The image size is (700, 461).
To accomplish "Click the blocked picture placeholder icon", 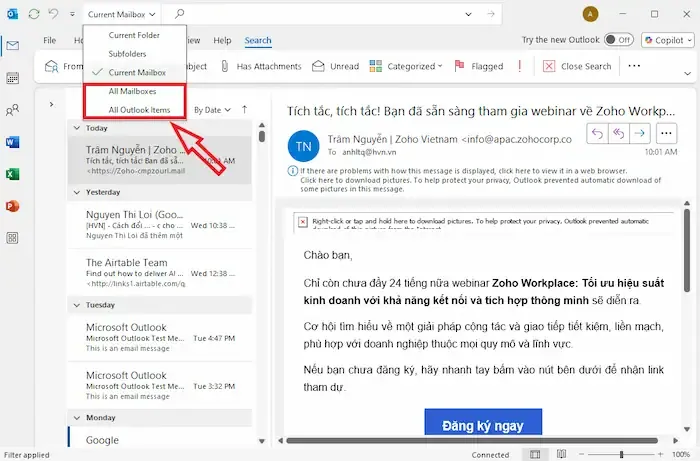I will tap(303, 222).
